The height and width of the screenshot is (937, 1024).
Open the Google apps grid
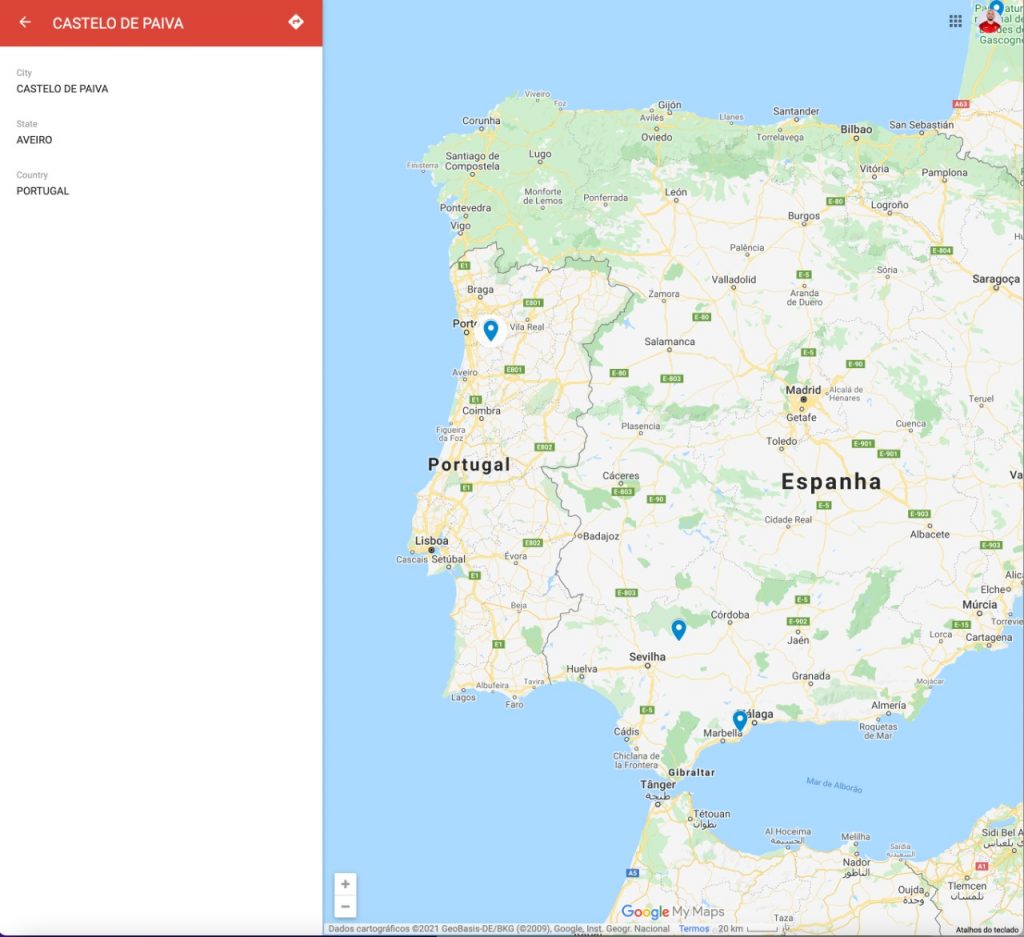coord(955,21)
